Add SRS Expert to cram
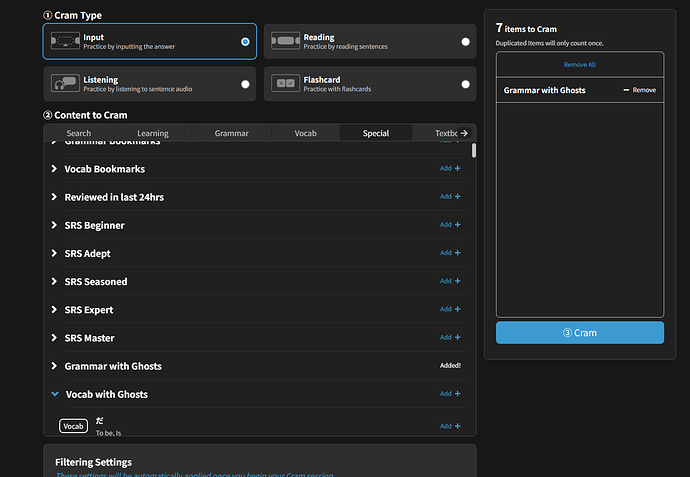This screenshot has width=690, height=477. pos(450,309)
